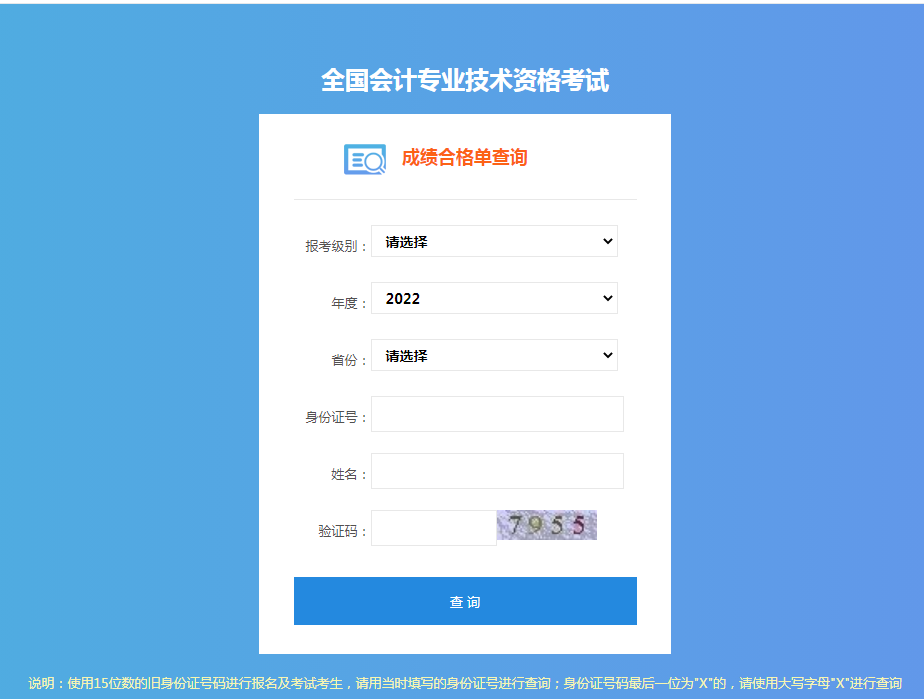
Task: Click the 身份证号 input field
Action: click(497, 414)
